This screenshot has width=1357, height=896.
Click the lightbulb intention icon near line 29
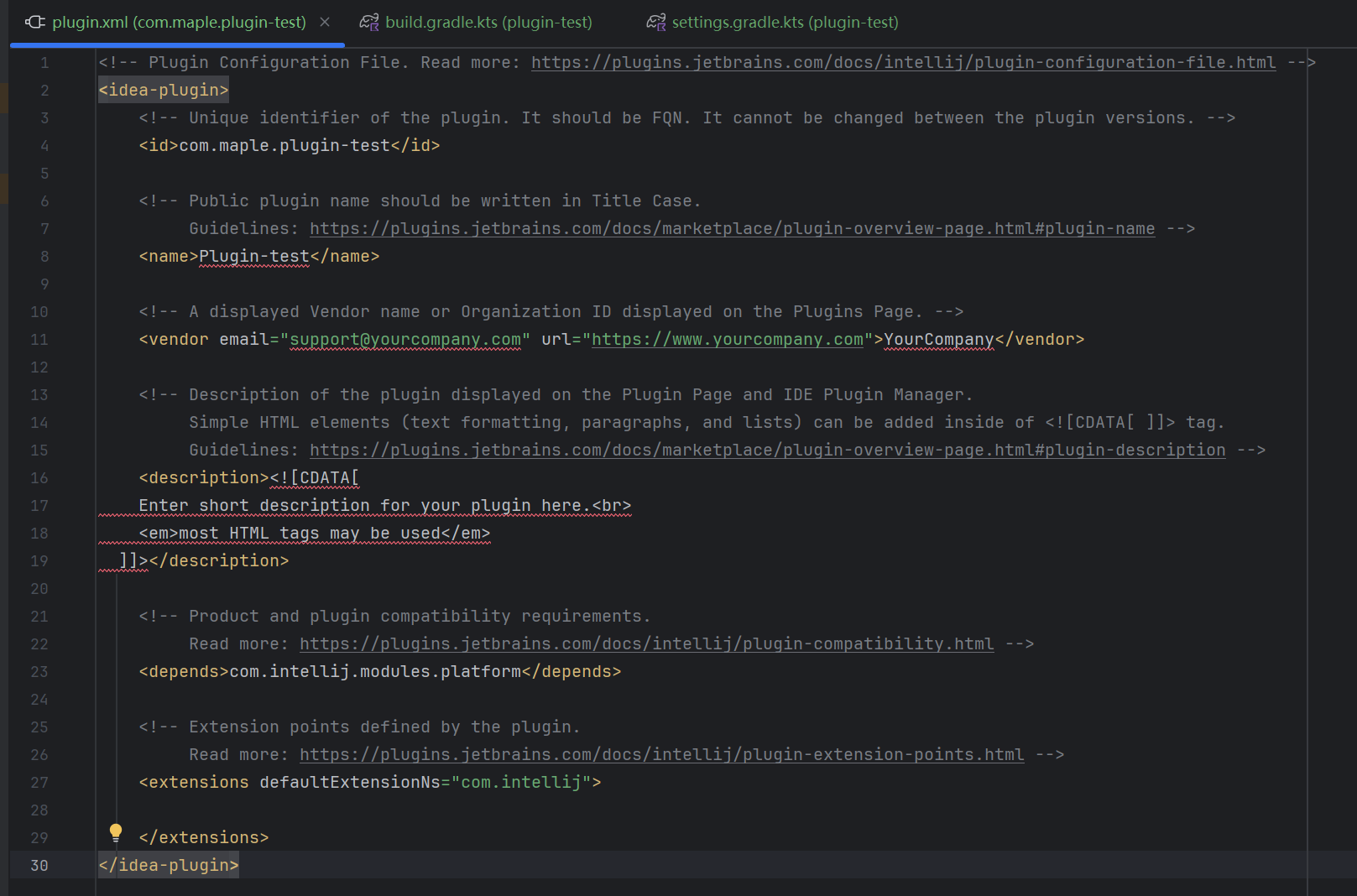pyautogui.click(x=115, y=832)
